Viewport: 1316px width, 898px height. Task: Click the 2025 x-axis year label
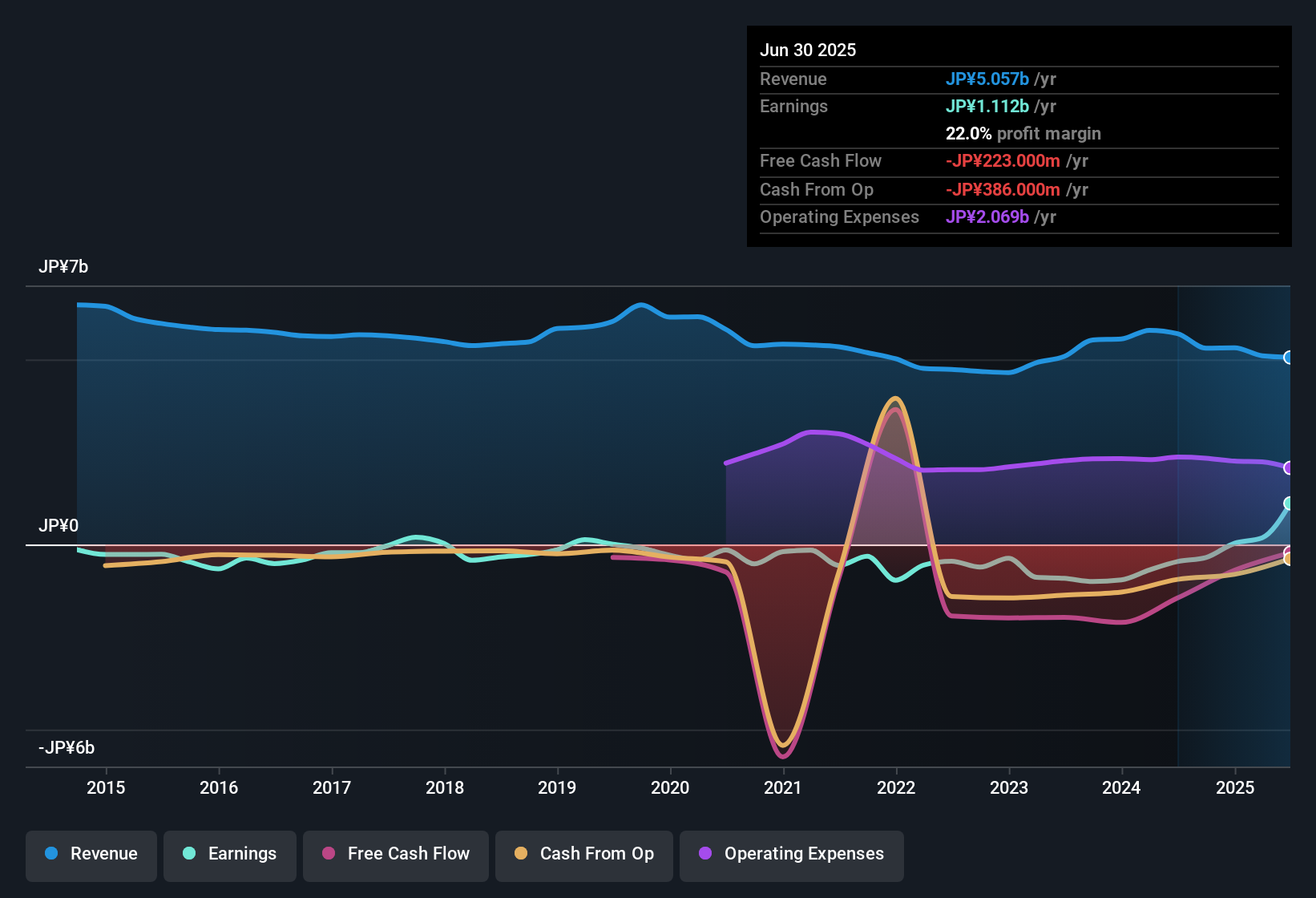[1235, 788]
